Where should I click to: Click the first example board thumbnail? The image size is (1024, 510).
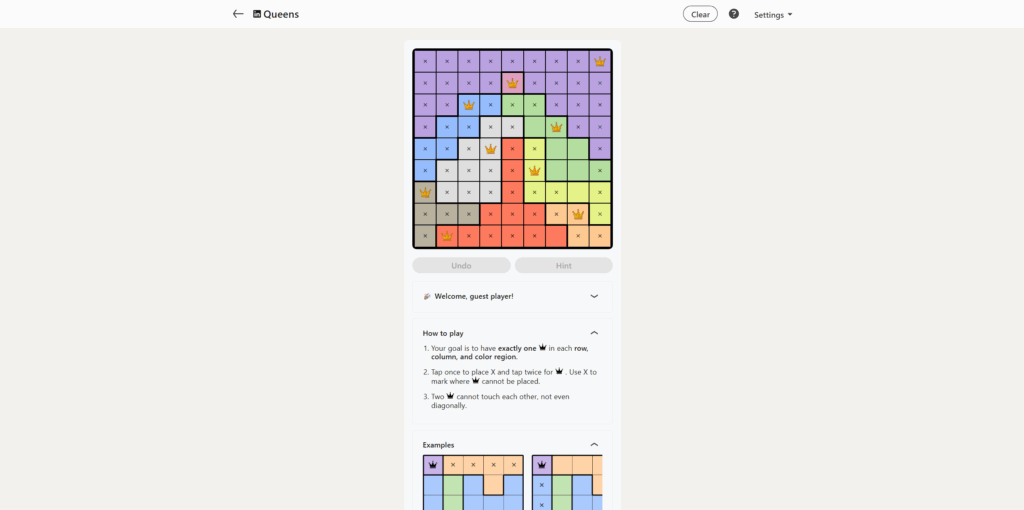pyautogui.click(x=472, y=482)
